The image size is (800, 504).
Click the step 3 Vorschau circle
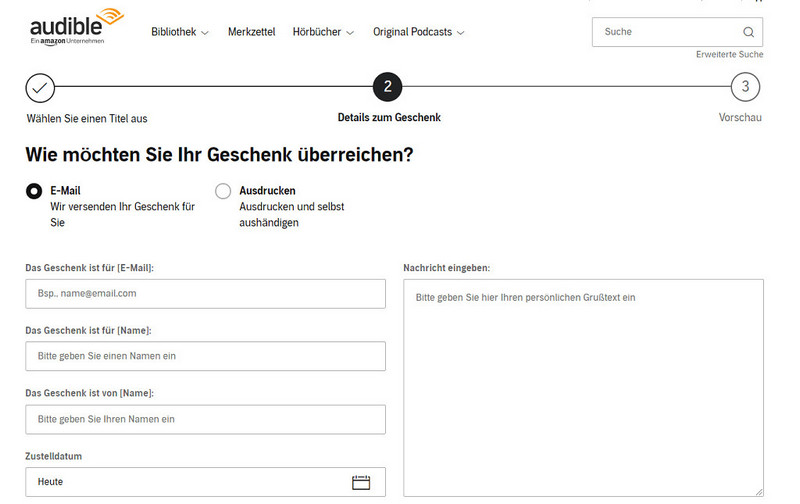click(745, 87)
